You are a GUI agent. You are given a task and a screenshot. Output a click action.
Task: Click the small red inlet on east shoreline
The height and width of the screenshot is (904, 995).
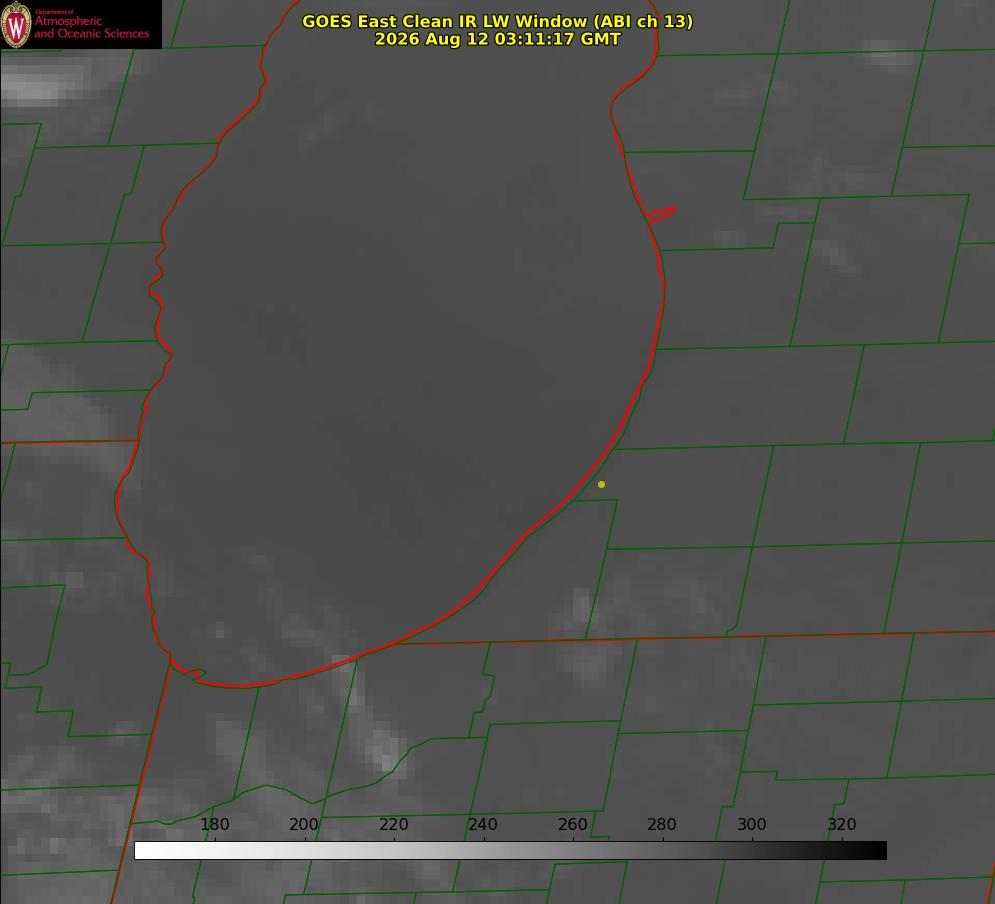(x=660, y=214)
